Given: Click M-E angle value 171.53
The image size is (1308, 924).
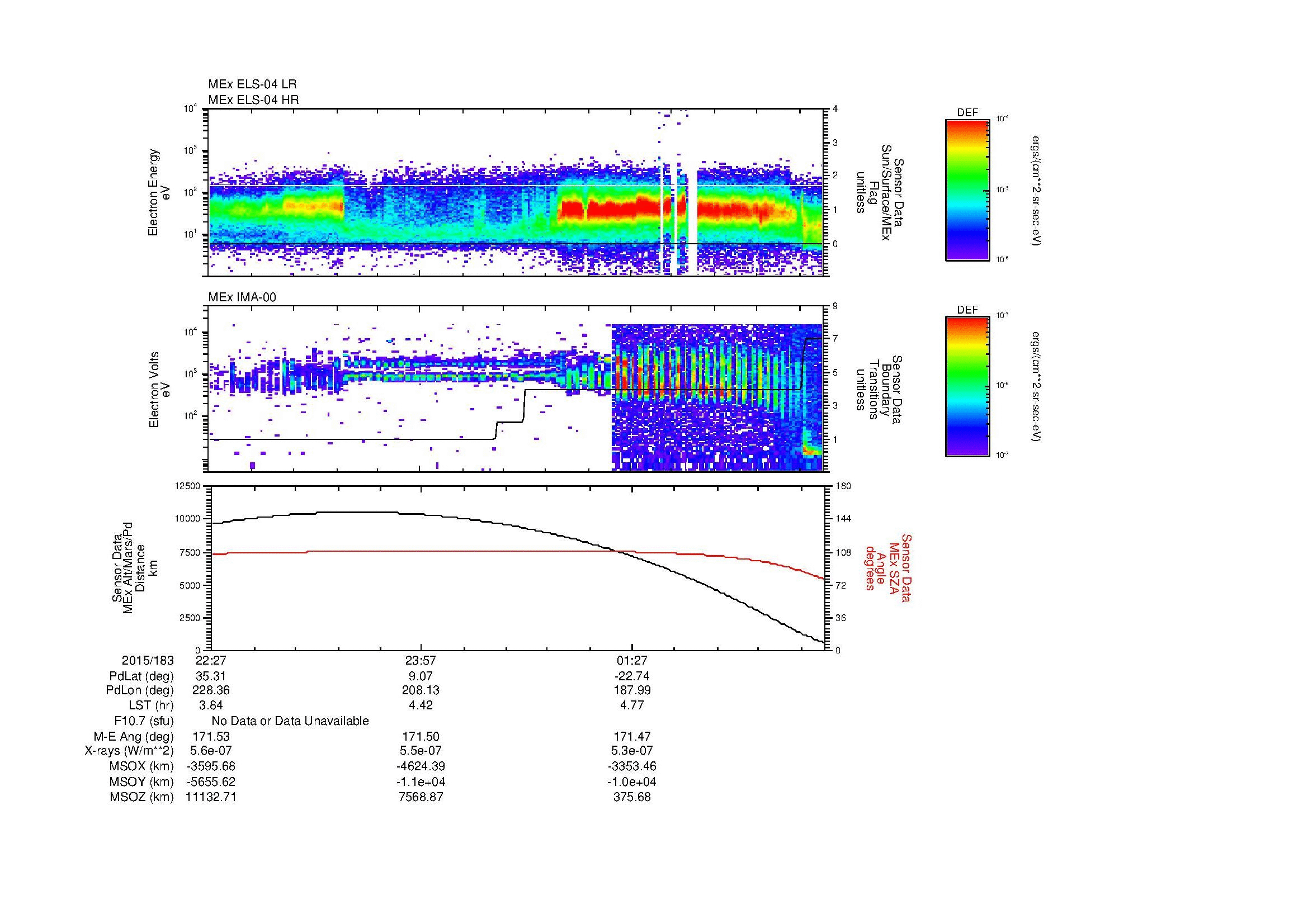Looking at the screenshot, I should coord(211,737).
